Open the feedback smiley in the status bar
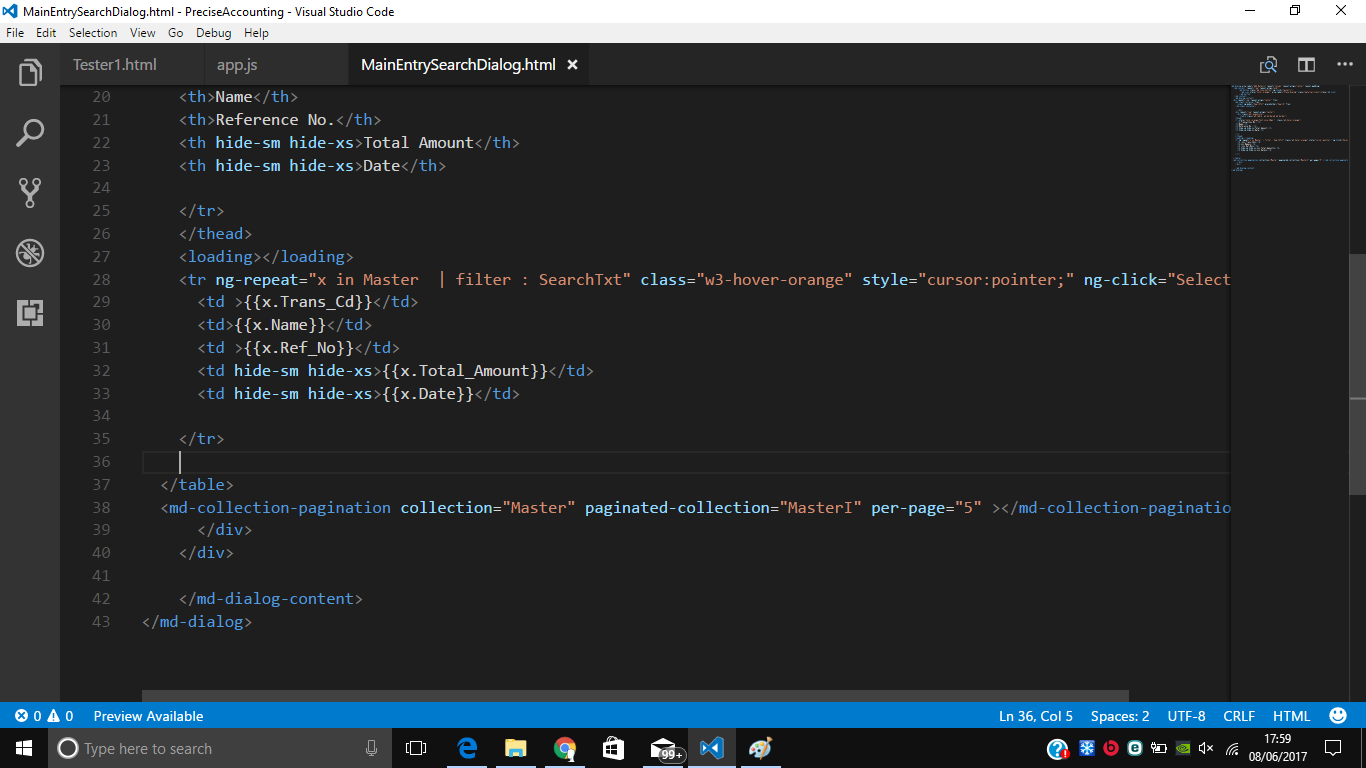The image size is (1366, 768). pos(1337,715)
